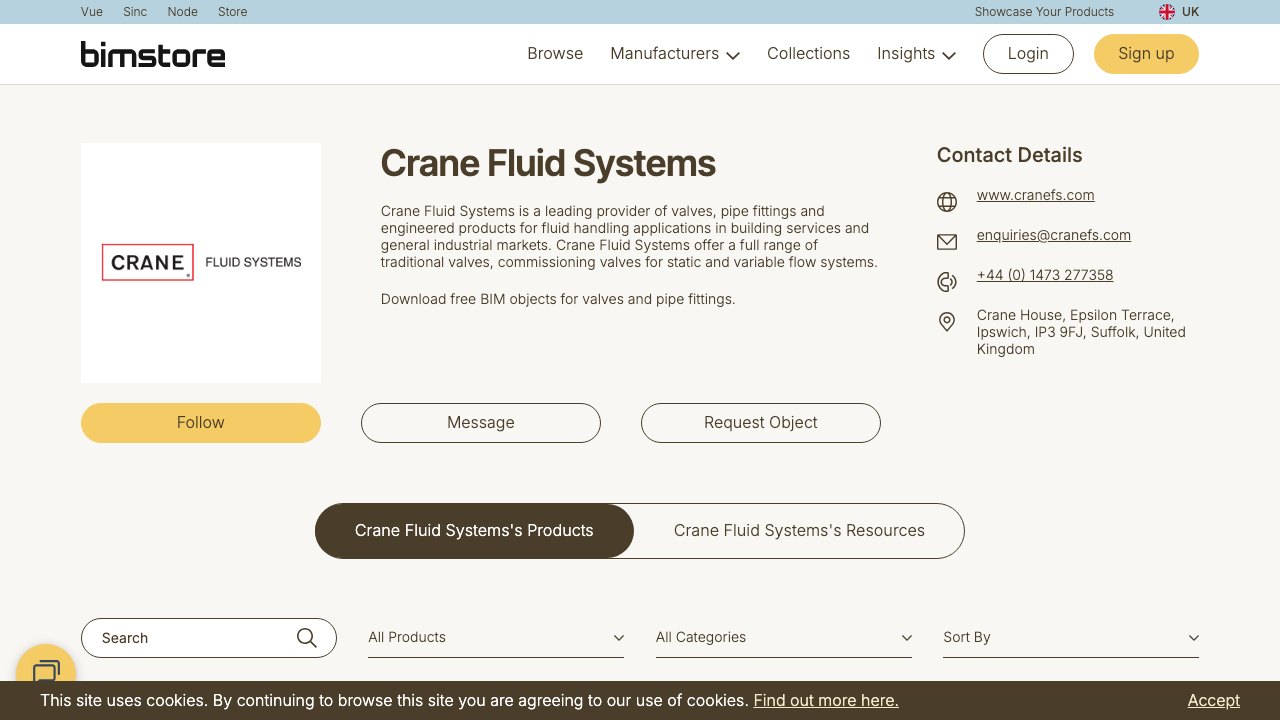Open the Browse menu item
1280x720 pixels.
[x=555, y=54]
